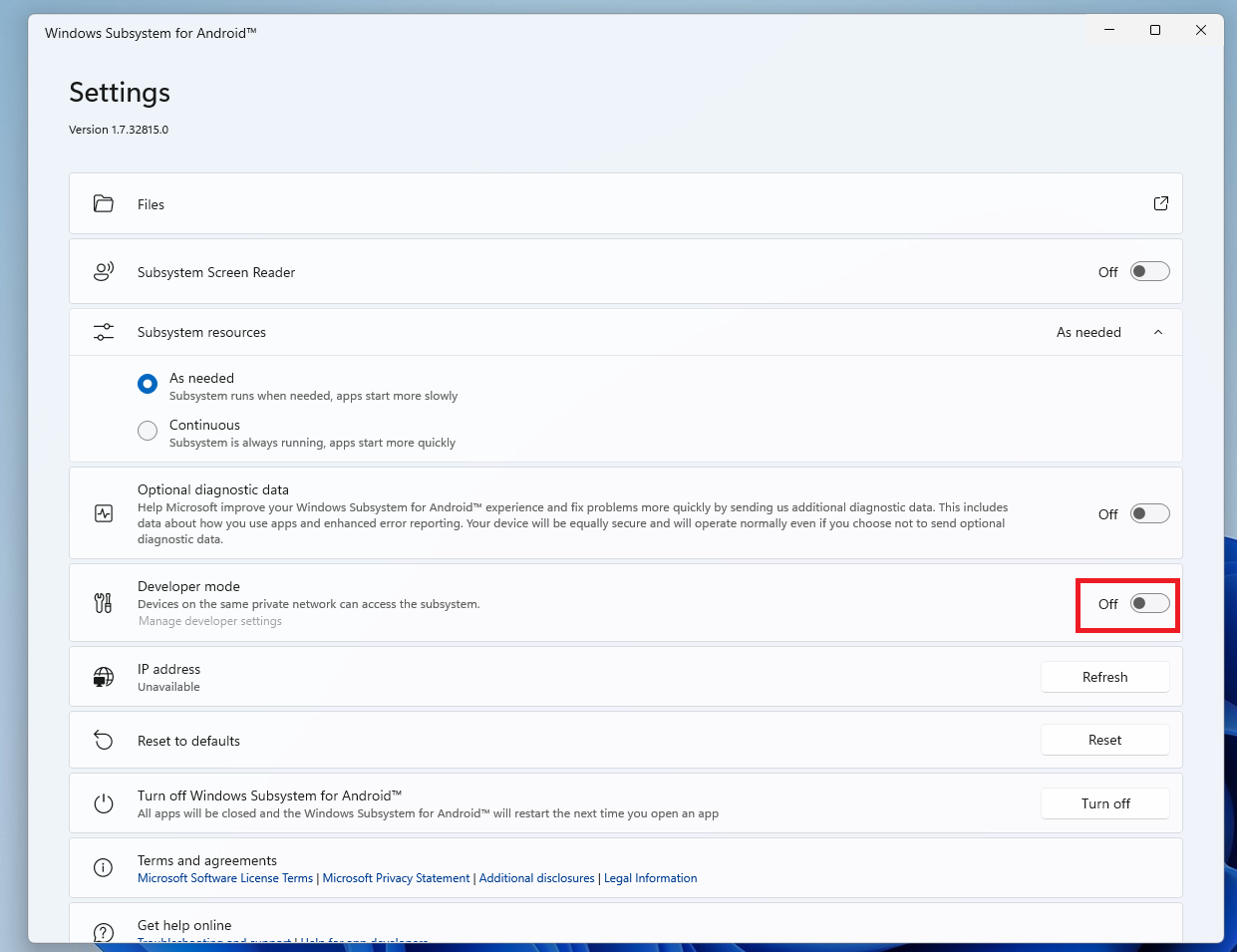The image size is (1237, 952).
Task: Click the Get help online question icon
Action: pos(104,932)
